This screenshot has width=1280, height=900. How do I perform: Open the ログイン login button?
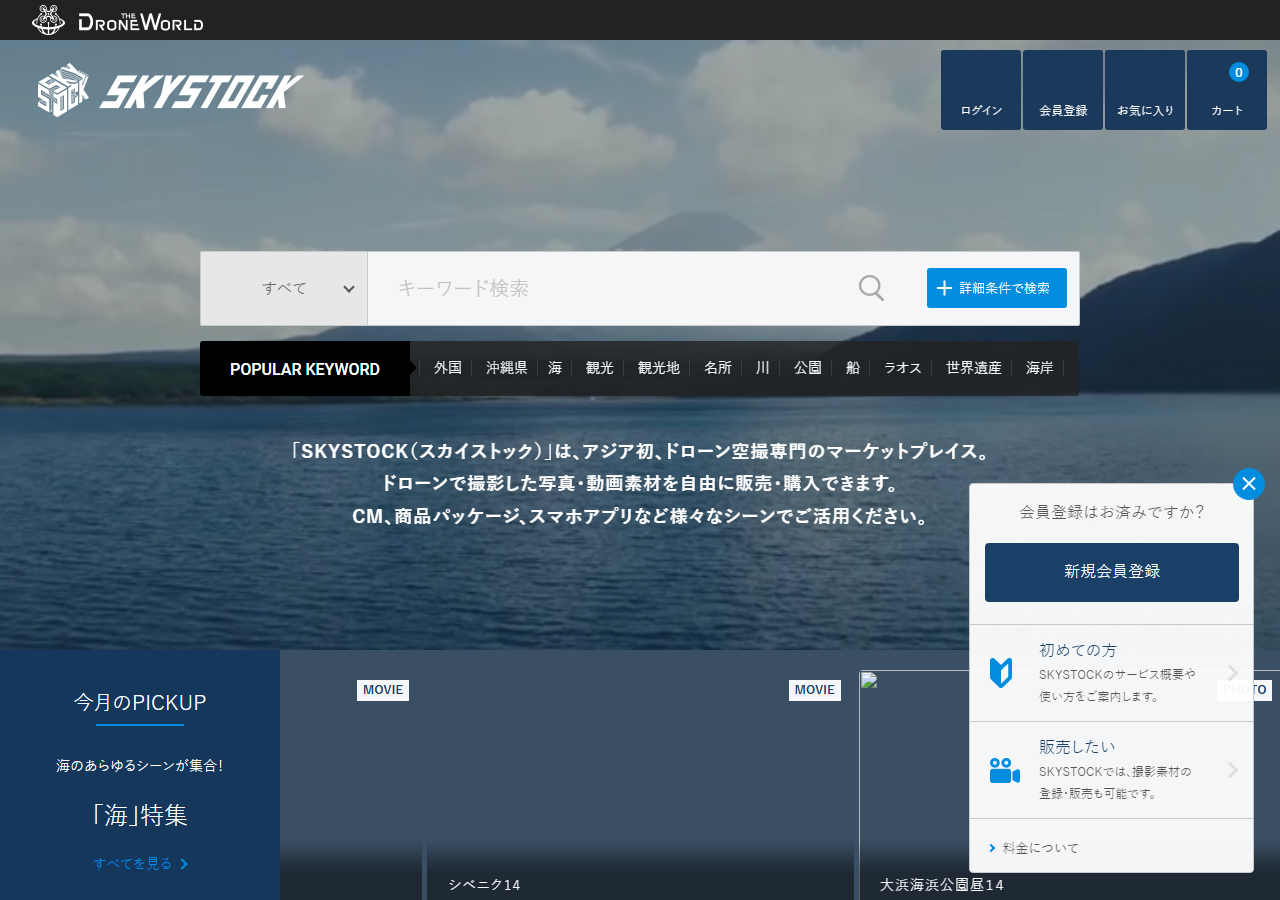pyautogui.click(x=981, y=90)
